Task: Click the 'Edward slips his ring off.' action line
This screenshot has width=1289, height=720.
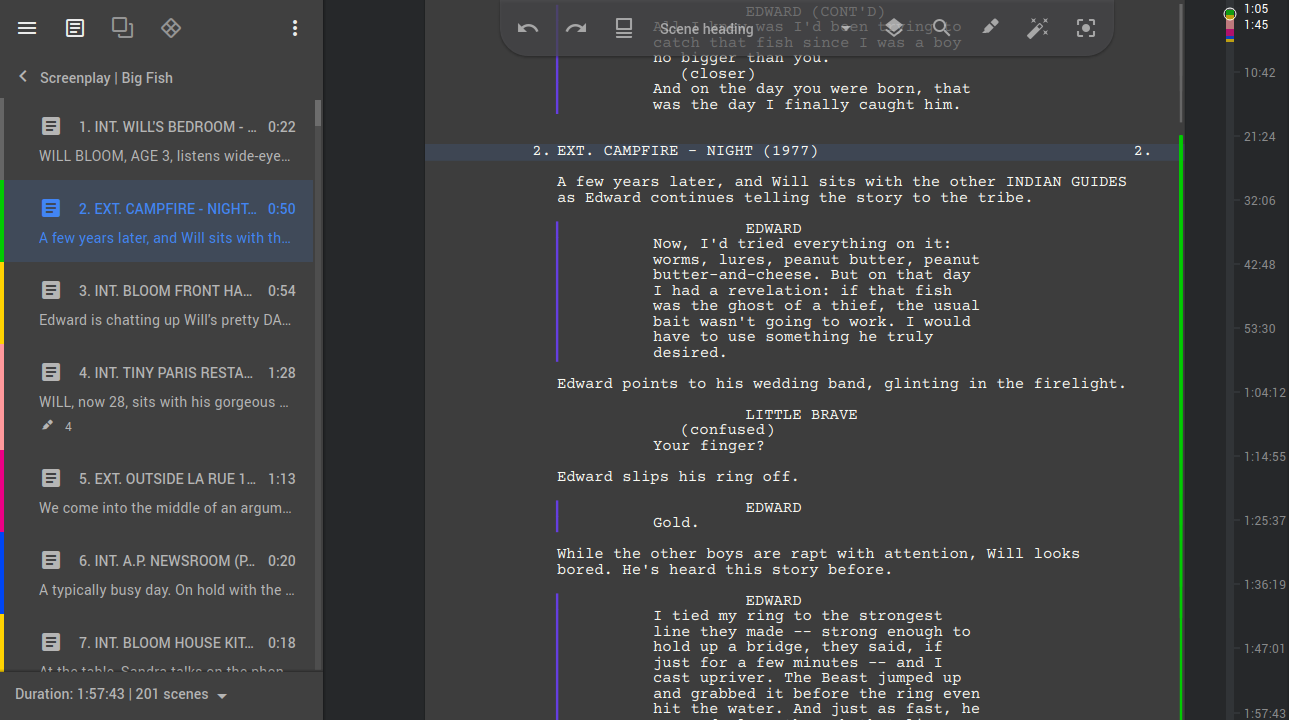Action: click(x=678, y=477)
